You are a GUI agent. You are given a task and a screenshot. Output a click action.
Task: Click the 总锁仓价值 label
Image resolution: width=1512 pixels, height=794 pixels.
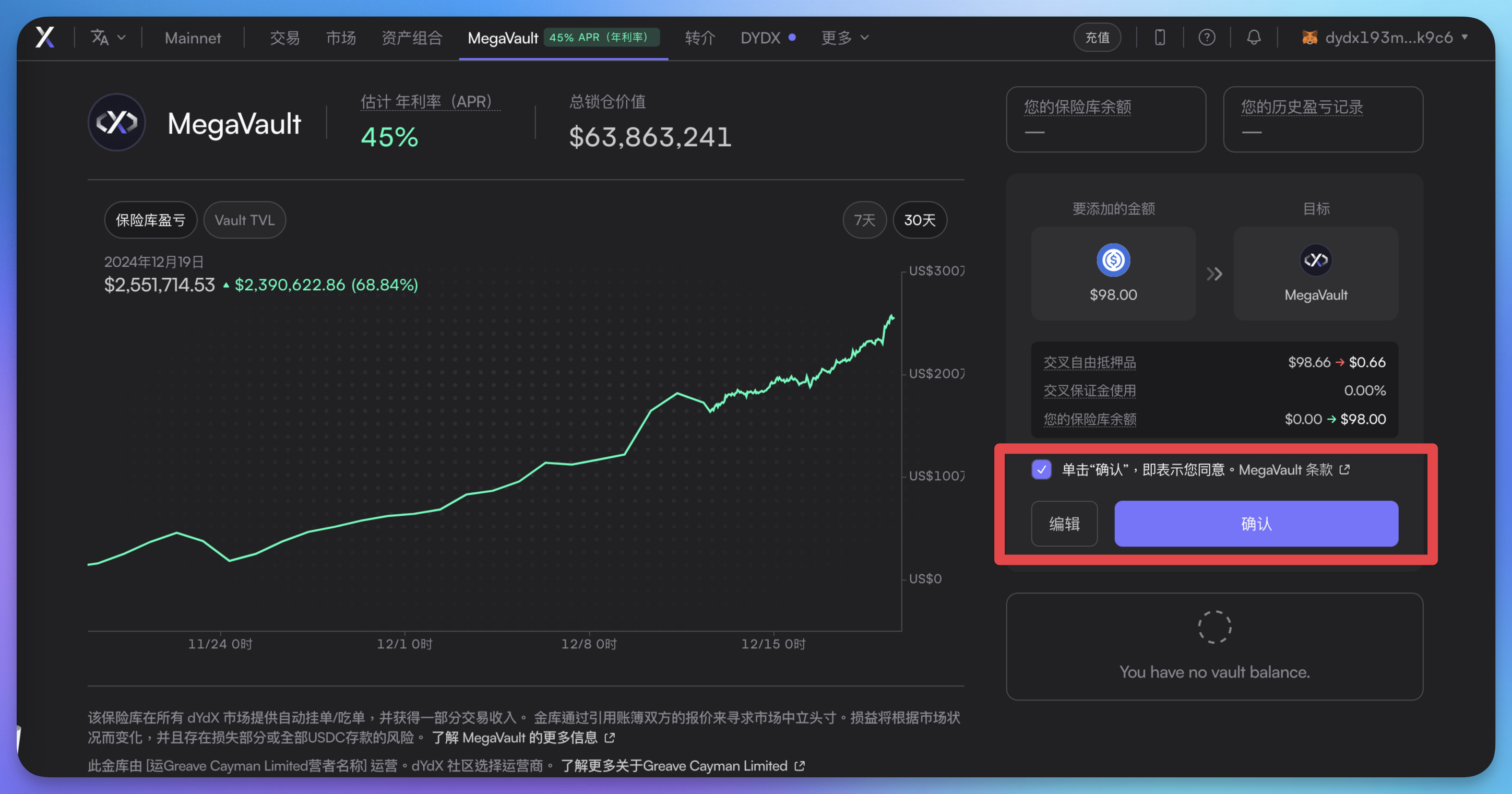[x=607, y=102]
